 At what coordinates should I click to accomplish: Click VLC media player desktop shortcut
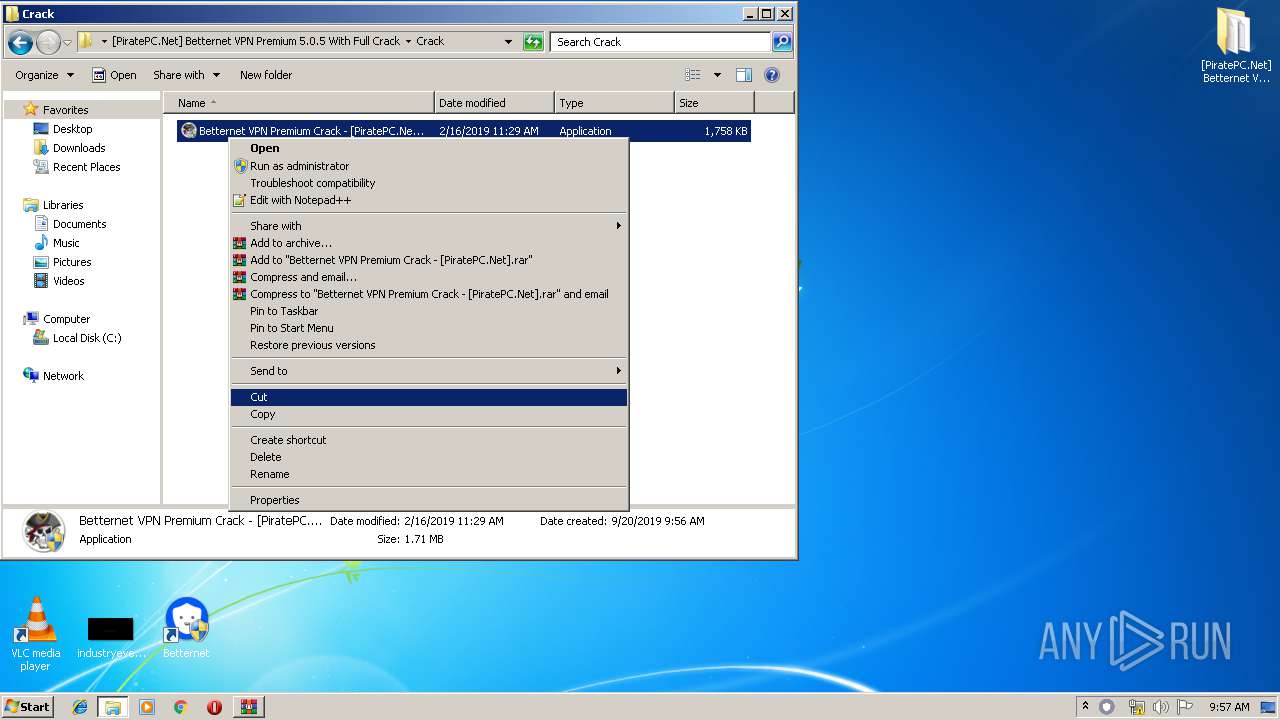[x=35, y=634]
